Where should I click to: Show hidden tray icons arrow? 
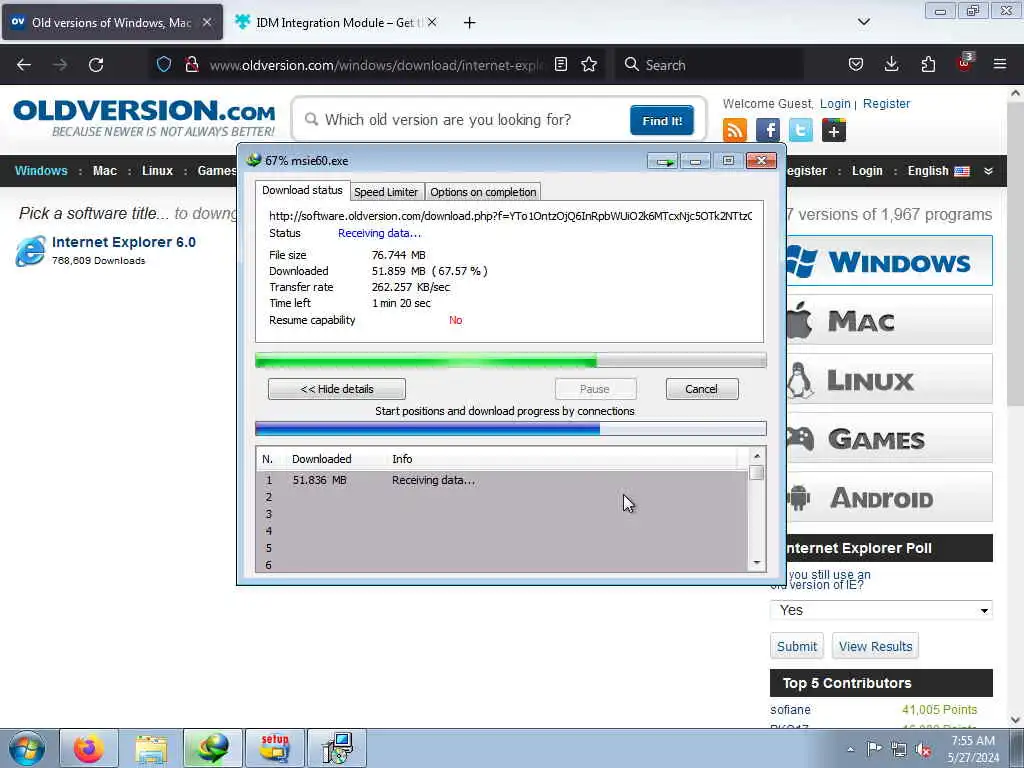tap(850, 749)
